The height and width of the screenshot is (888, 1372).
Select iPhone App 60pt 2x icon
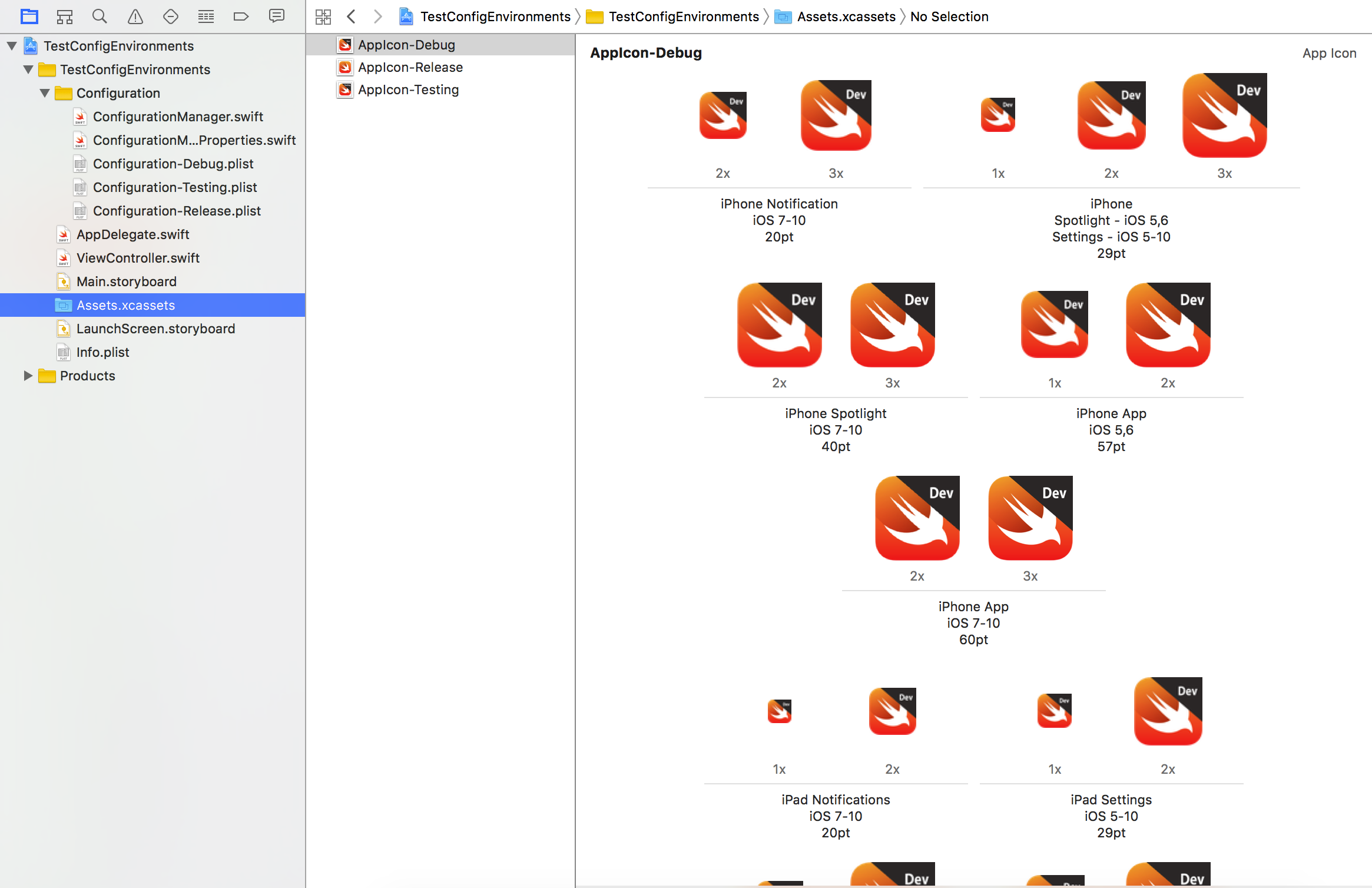917,518
